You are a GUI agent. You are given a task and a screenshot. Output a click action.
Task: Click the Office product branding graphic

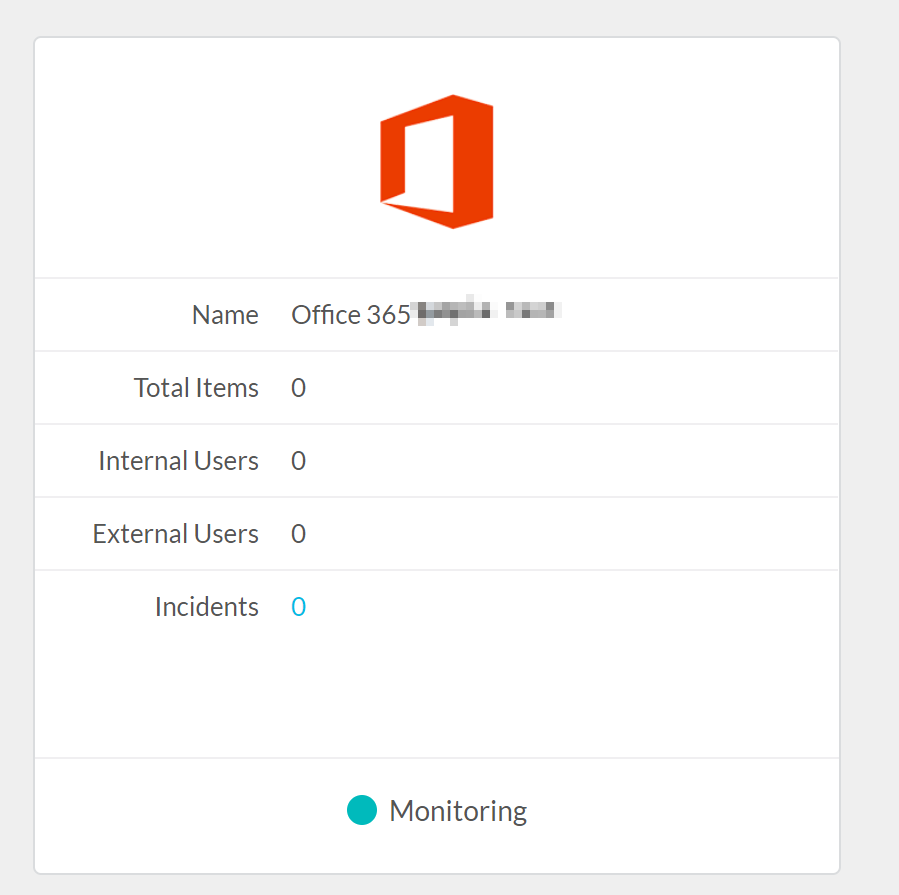point(435,160)
